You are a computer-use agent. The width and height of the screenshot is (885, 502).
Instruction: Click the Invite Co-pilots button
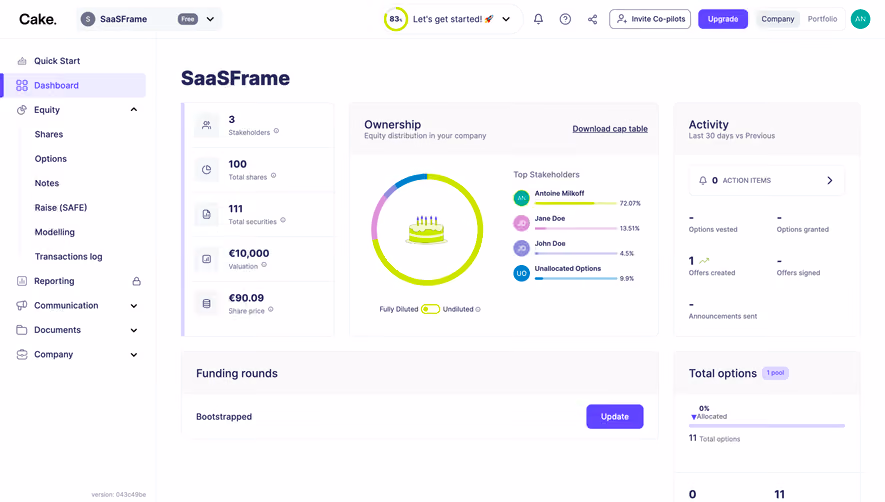pyautogui.click(x=650, y=19)
